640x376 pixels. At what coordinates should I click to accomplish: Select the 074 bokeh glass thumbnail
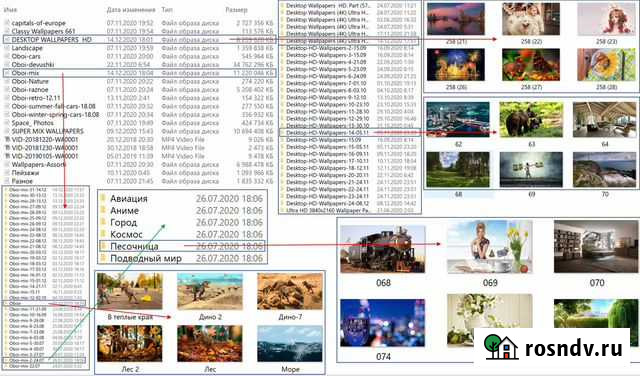coord(383,323)
